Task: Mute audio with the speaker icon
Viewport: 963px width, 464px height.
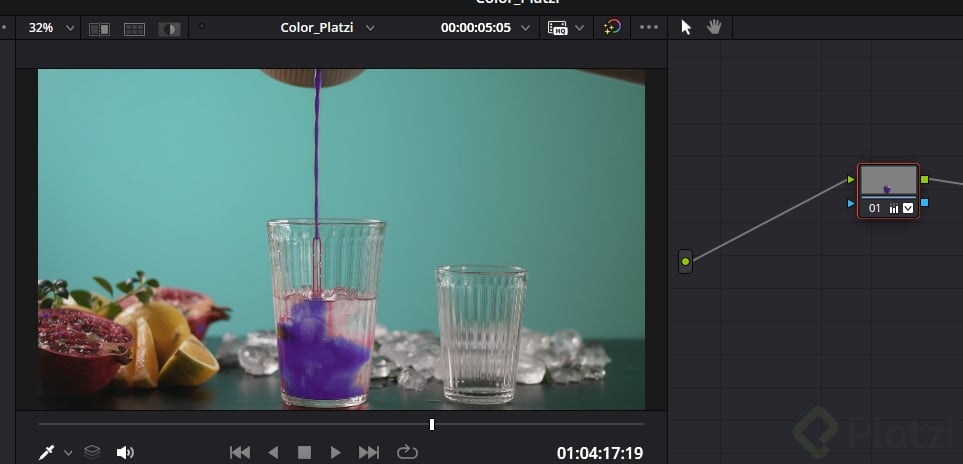Action: coord(125,452)
